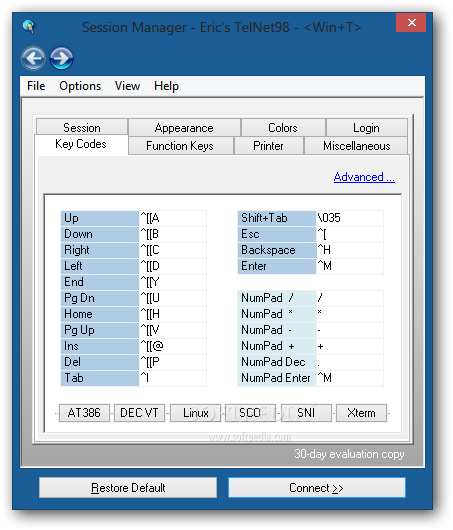Close the Session Manager window
The image size is (453, 530).
(x=411, y=23)
